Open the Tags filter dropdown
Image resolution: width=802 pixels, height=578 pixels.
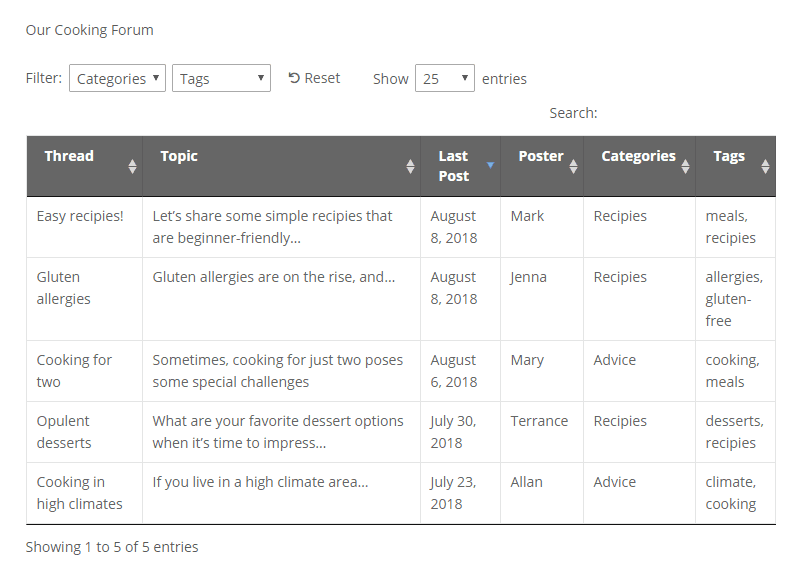(x=221, y=77)
